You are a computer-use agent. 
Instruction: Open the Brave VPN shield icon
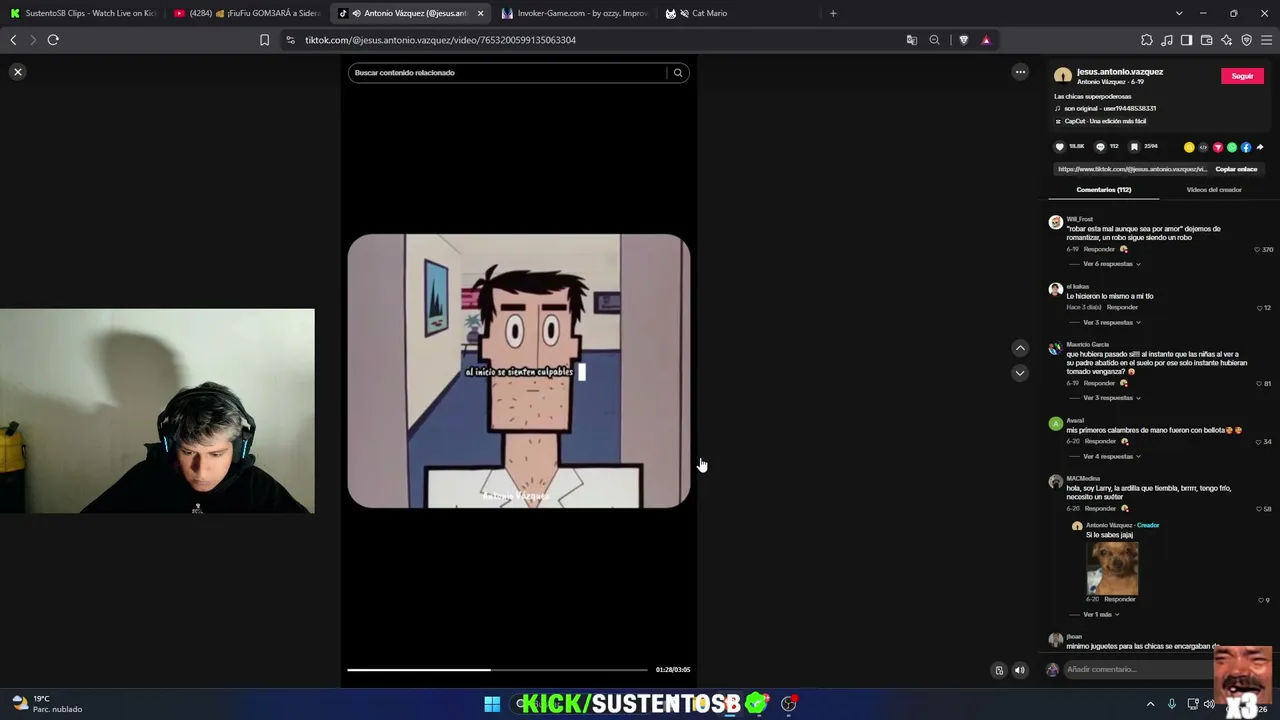tap(1246, 40)
